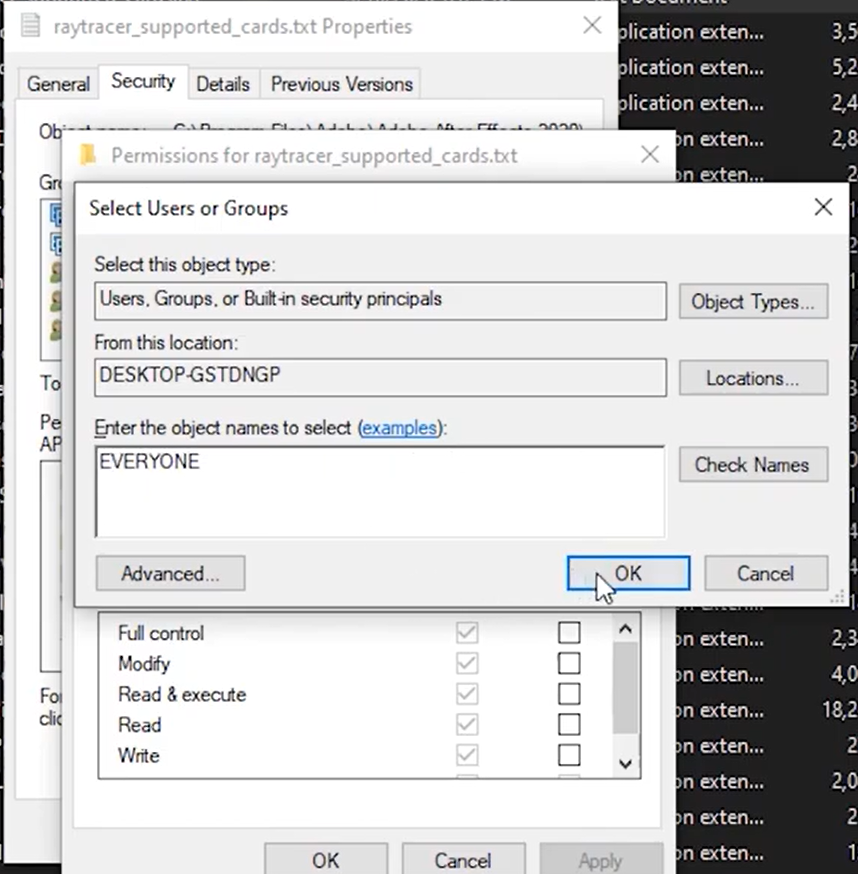Click the folder icon in Permissions title bar

(88, 155)
